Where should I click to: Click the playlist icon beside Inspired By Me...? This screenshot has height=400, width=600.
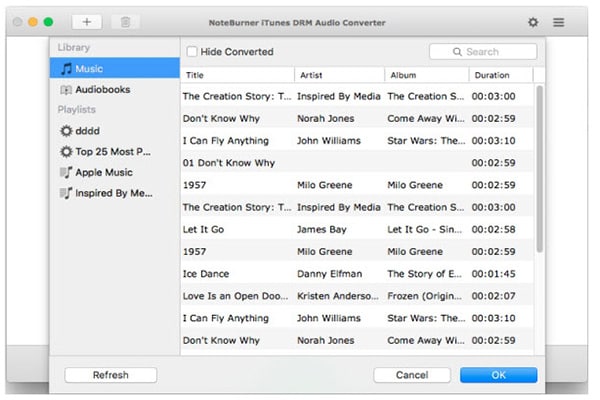[66, 193]
